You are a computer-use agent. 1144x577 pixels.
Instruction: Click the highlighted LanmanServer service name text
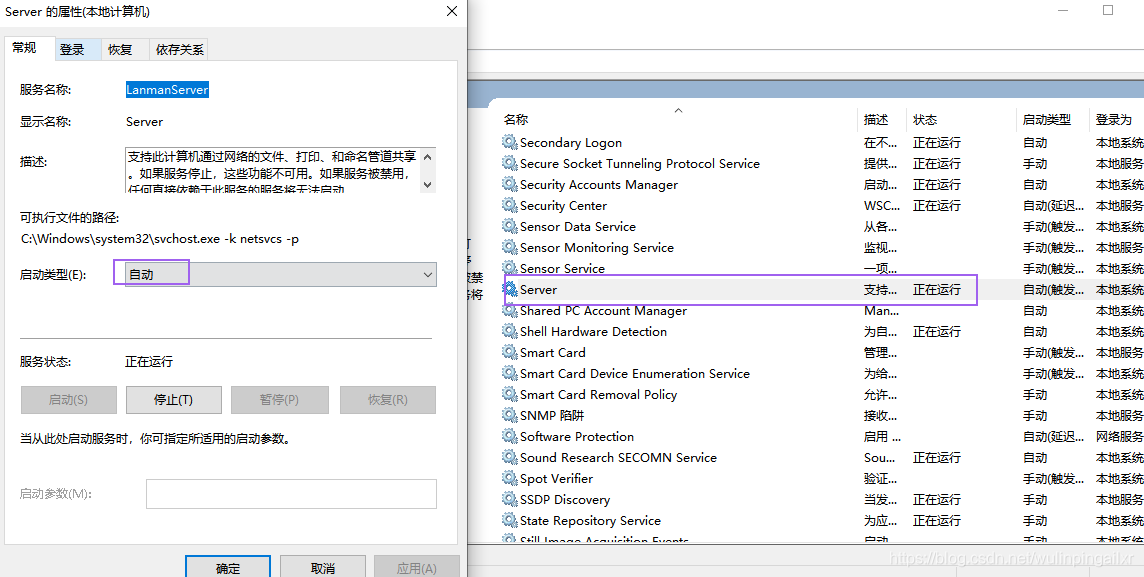(168, 89)
